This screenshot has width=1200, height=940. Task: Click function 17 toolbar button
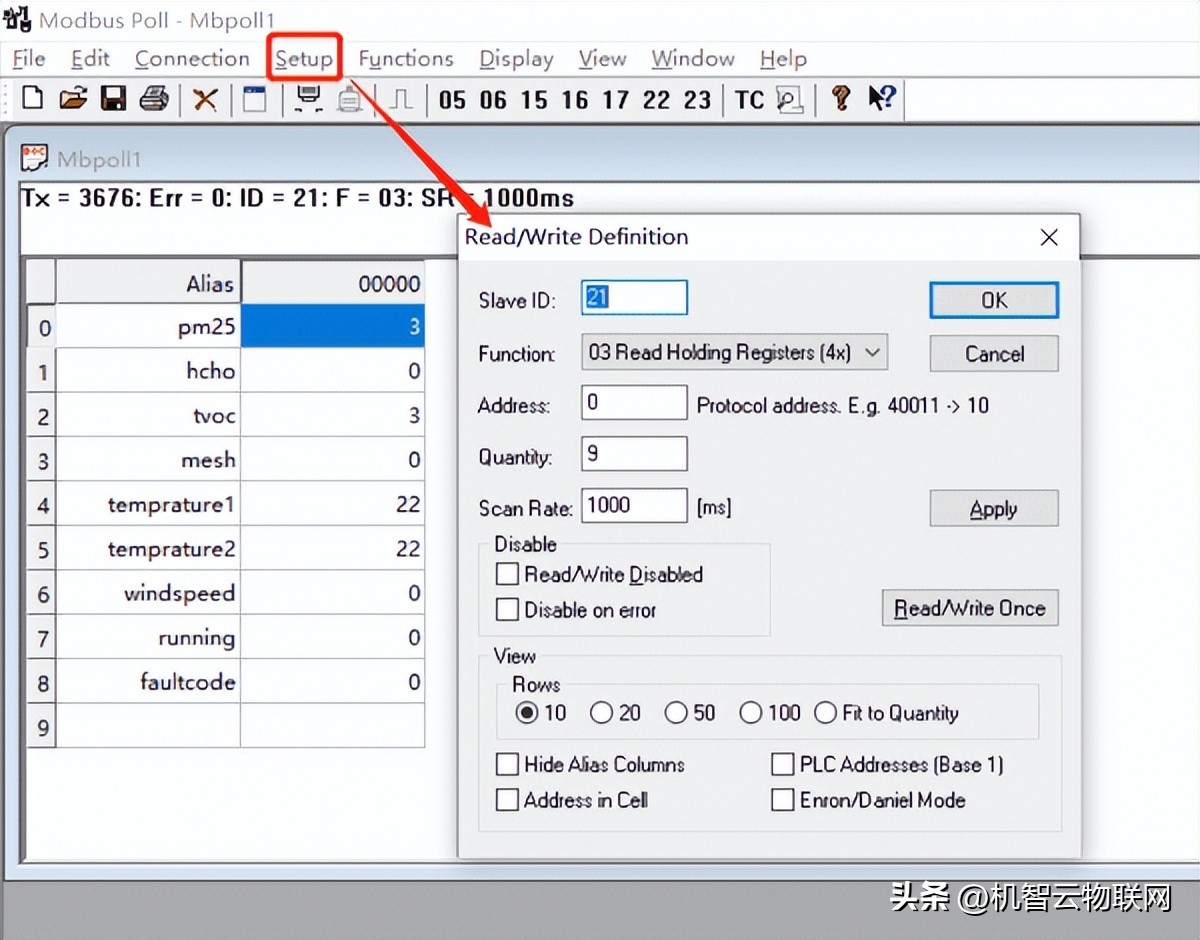(616, 99)
